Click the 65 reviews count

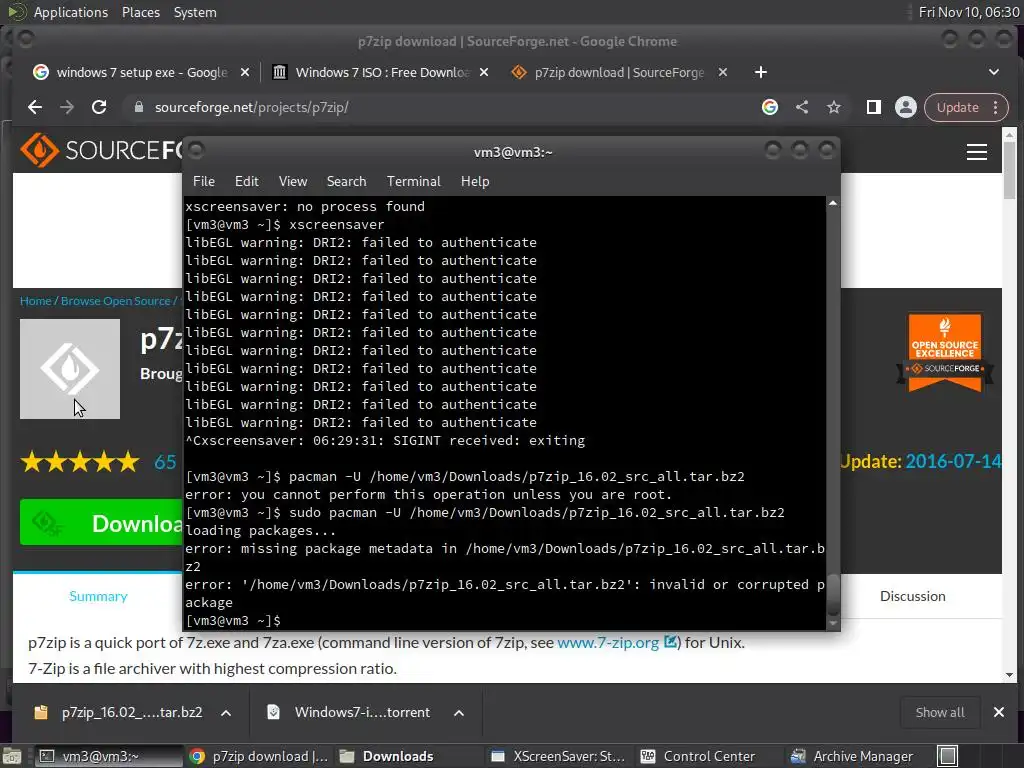tap(165, 462)
